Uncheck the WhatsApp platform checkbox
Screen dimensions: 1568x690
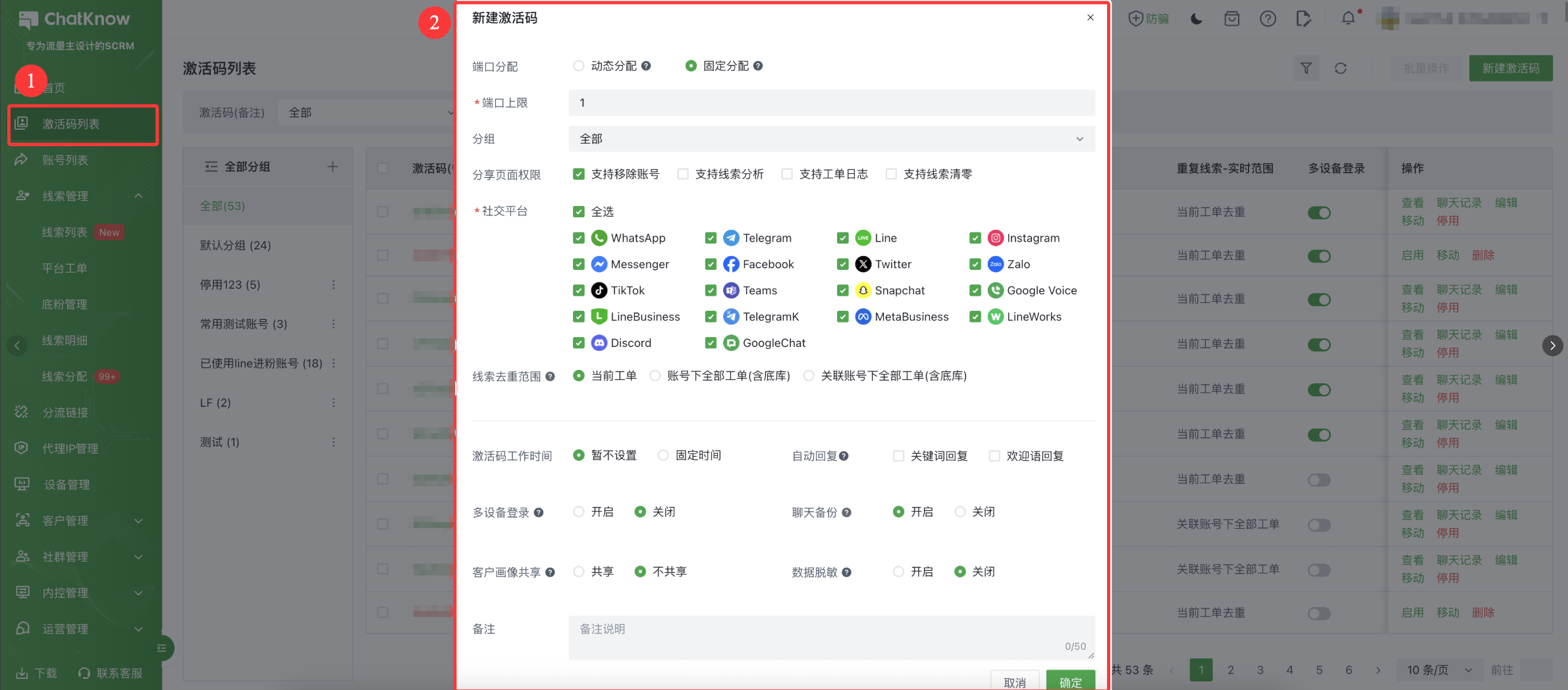click(x=579, y=238)
